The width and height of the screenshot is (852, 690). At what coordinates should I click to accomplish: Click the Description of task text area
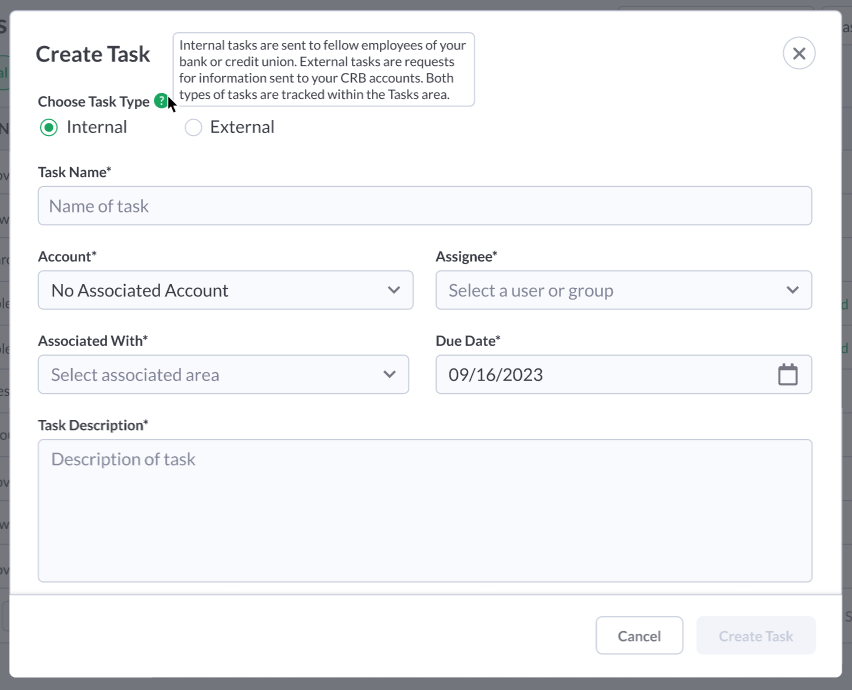click(425, 510)
